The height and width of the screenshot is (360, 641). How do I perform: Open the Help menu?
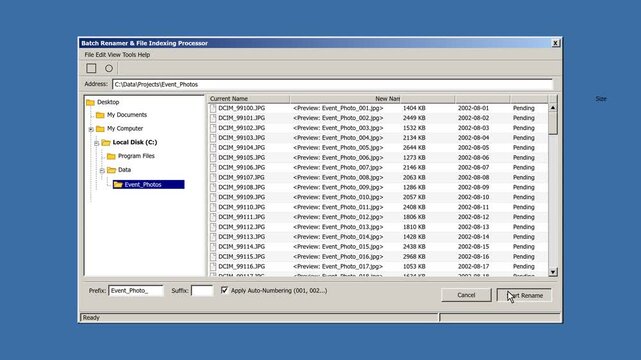pos(144,55)
